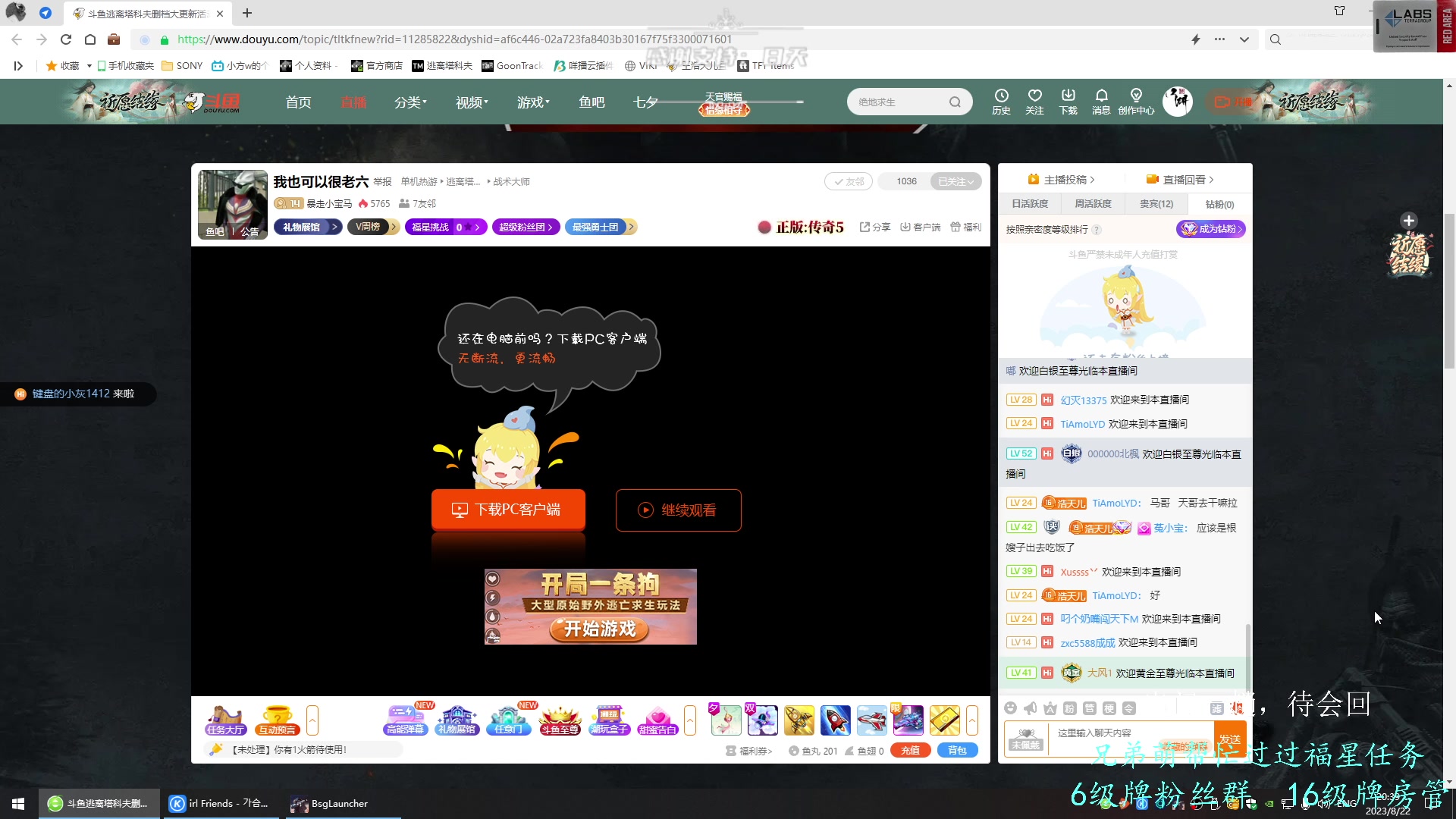The image size is (1456, 819).
Task: Open the 互动预言 trophy icon
Action: [278, 720]
